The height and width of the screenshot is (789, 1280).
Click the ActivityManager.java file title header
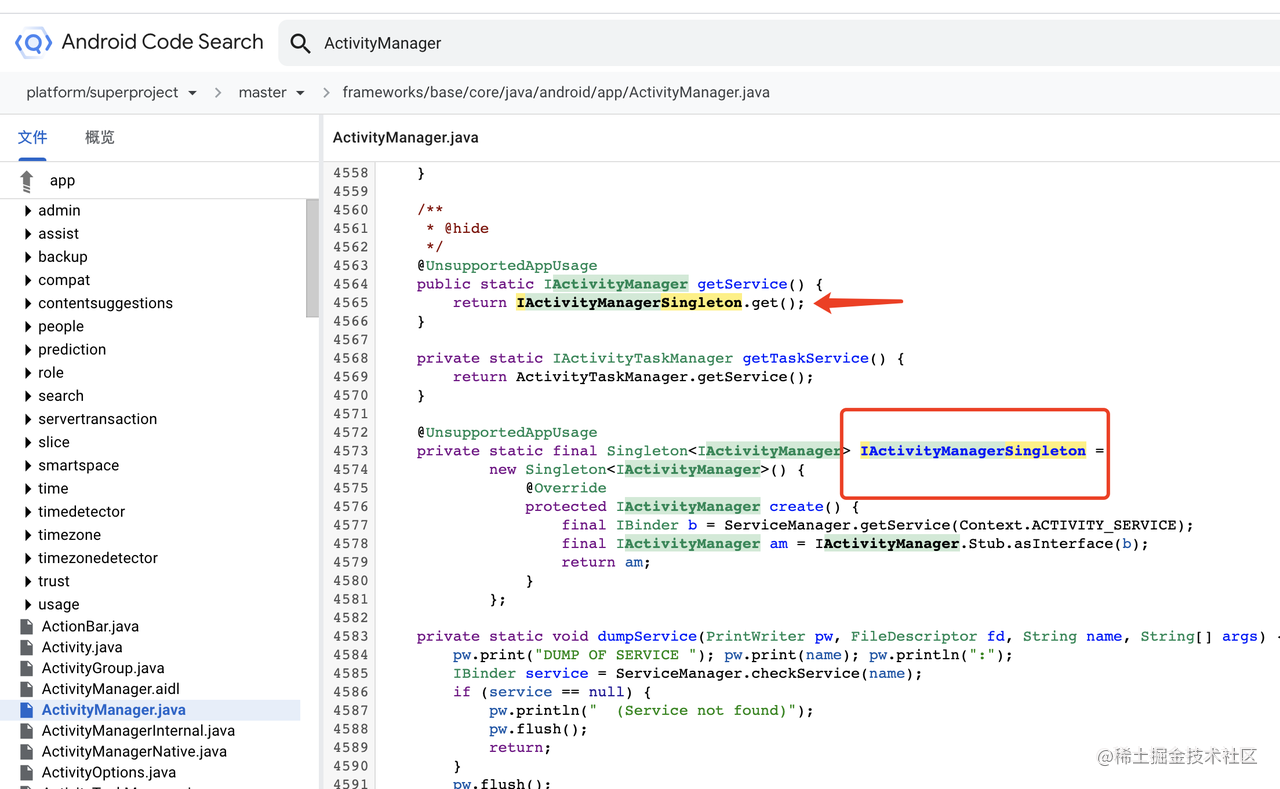pyautogui.click(x=405, y=138)
